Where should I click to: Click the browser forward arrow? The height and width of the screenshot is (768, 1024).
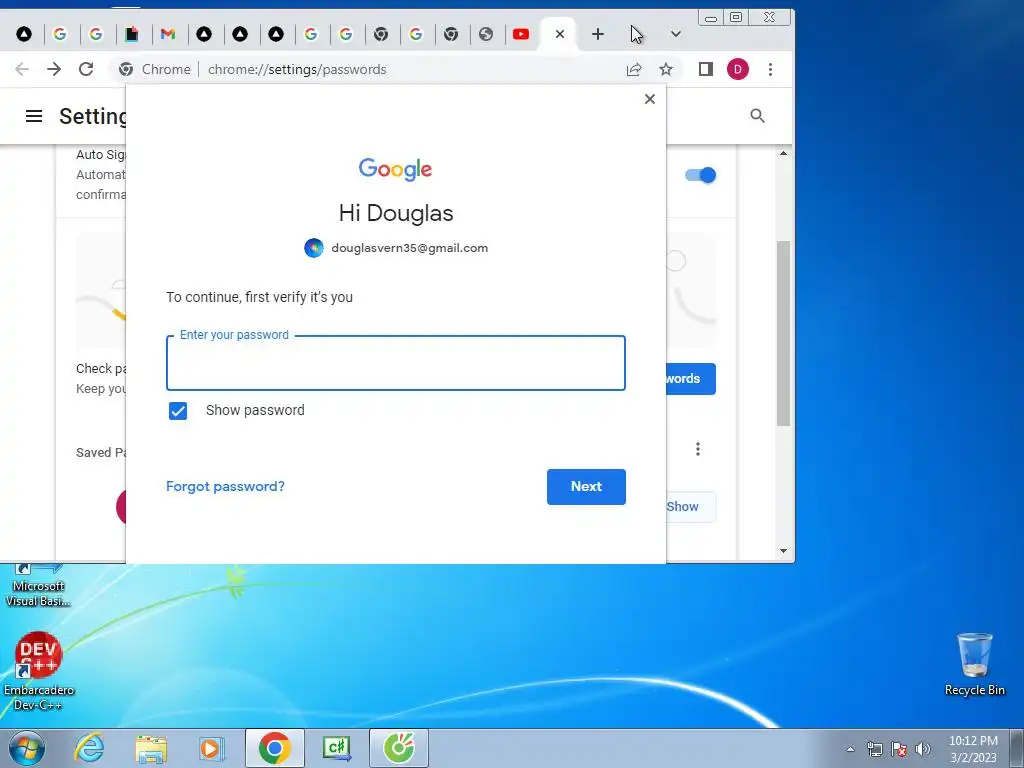[x=54, y=69]
